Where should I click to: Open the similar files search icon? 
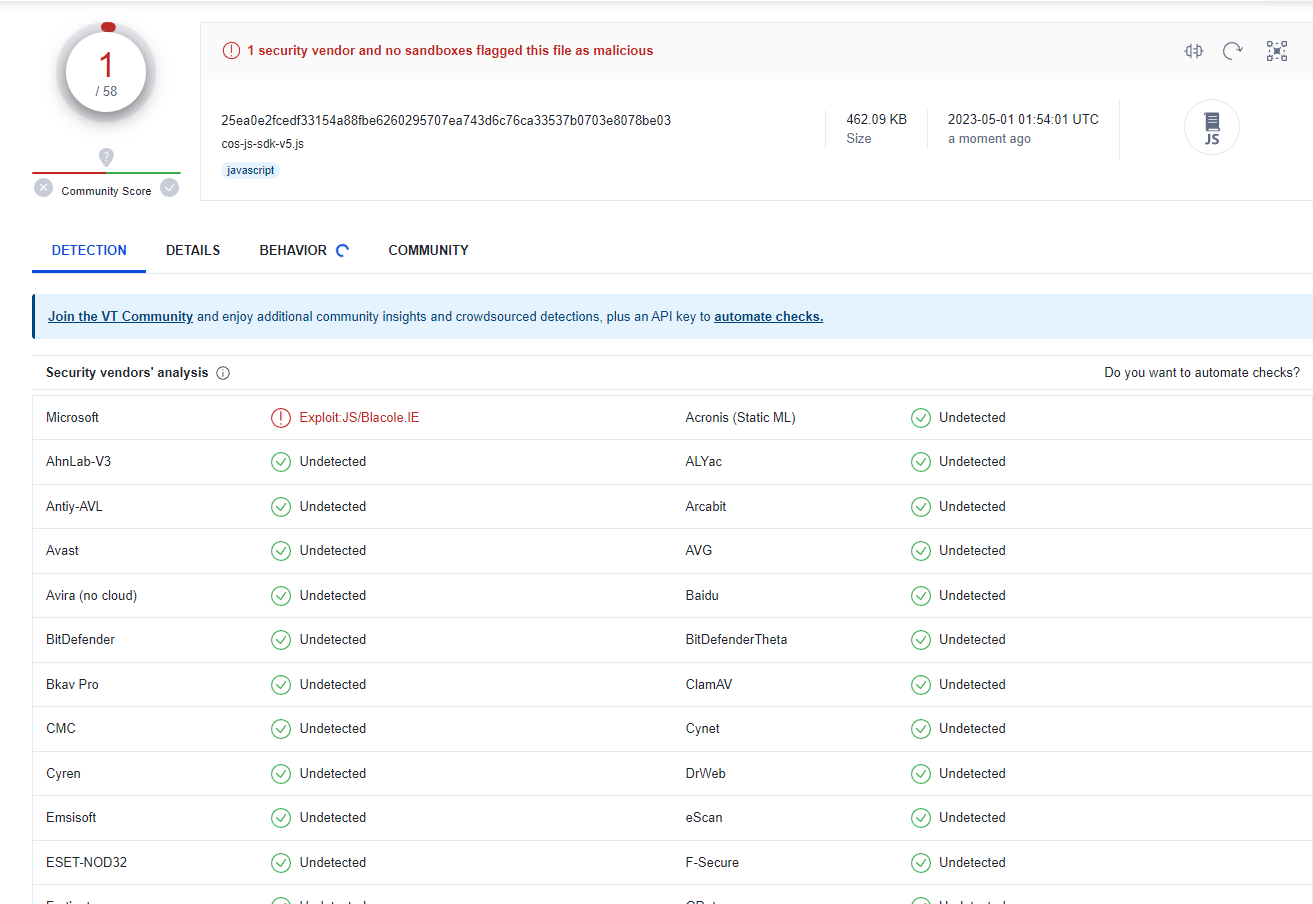tap(1193, 51)
